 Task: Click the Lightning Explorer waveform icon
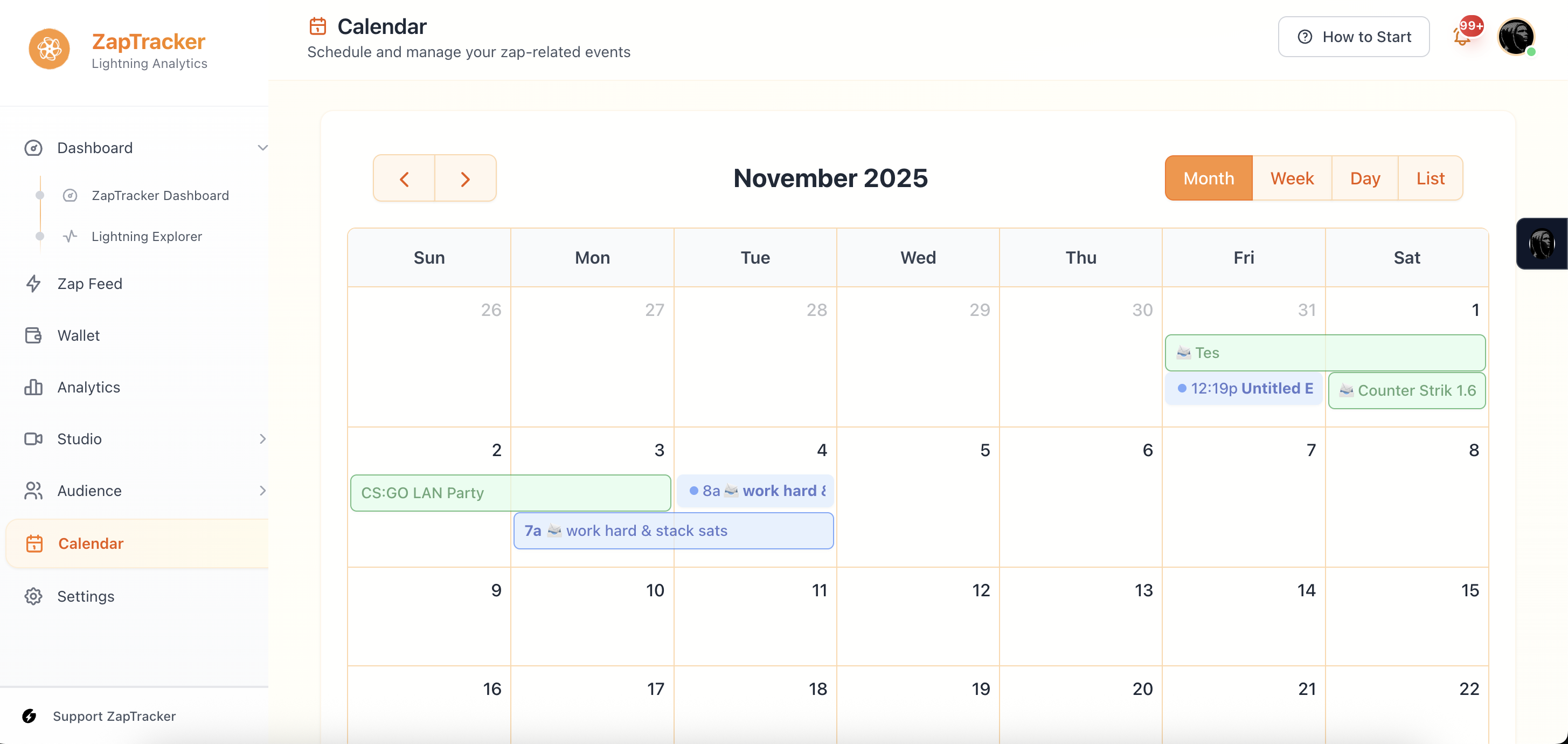(x=70, y=236)
